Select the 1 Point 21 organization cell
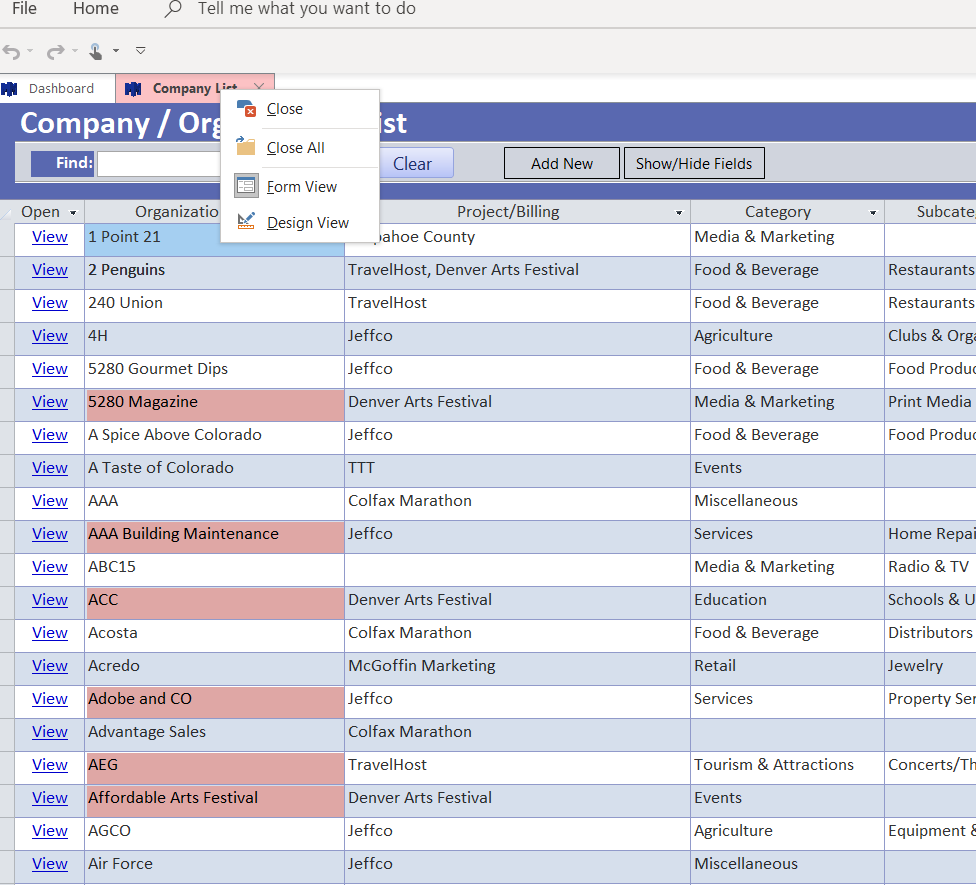This screenshot has height=885, width=976. tap(214, 240)
